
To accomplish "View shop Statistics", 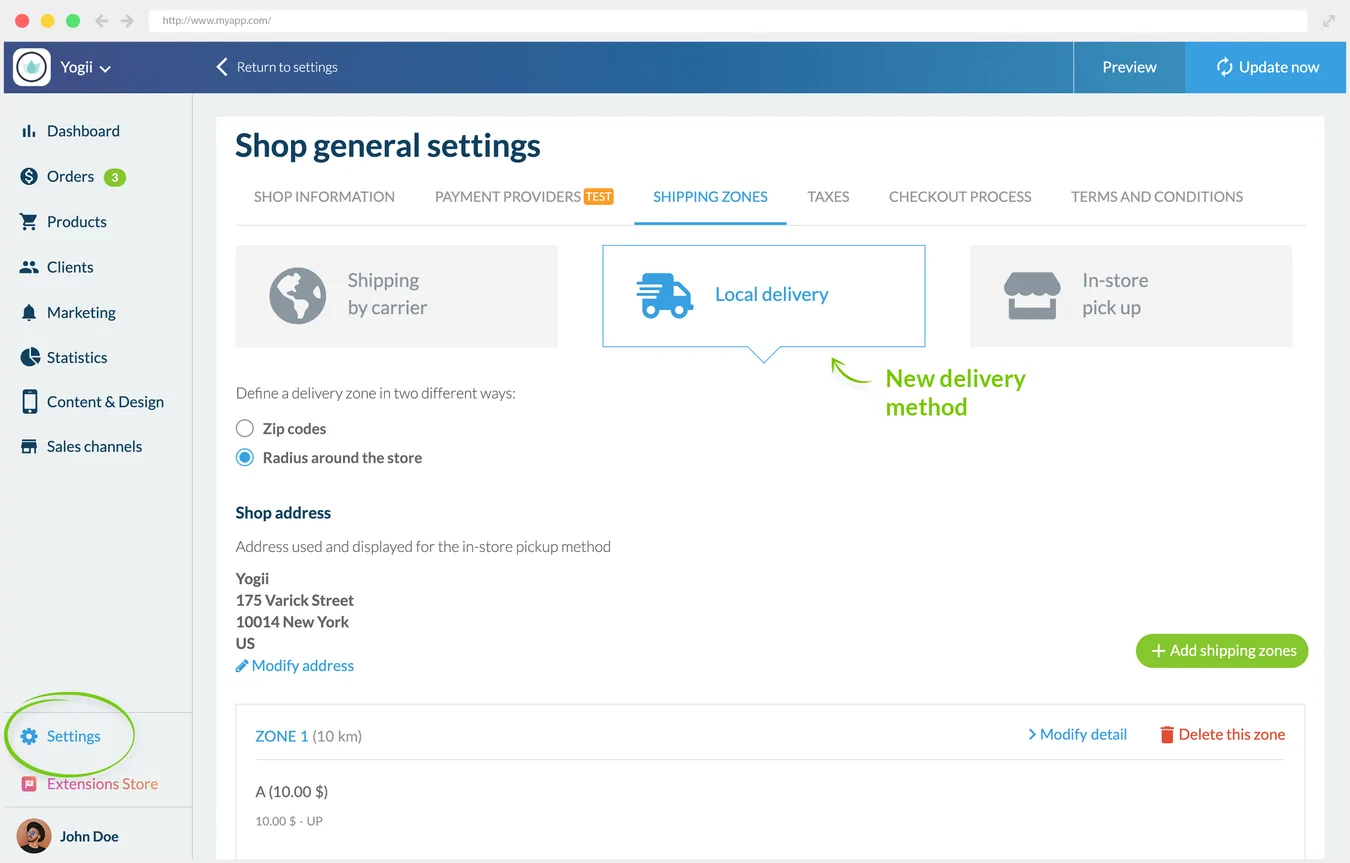I will pyautogui.click(x=77, y=357).
